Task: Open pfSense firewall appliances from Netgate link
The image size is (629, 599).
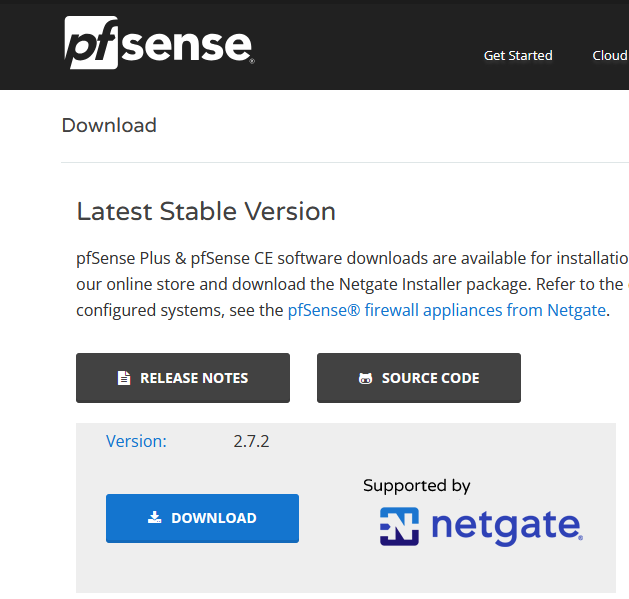Action: (447, 310)
